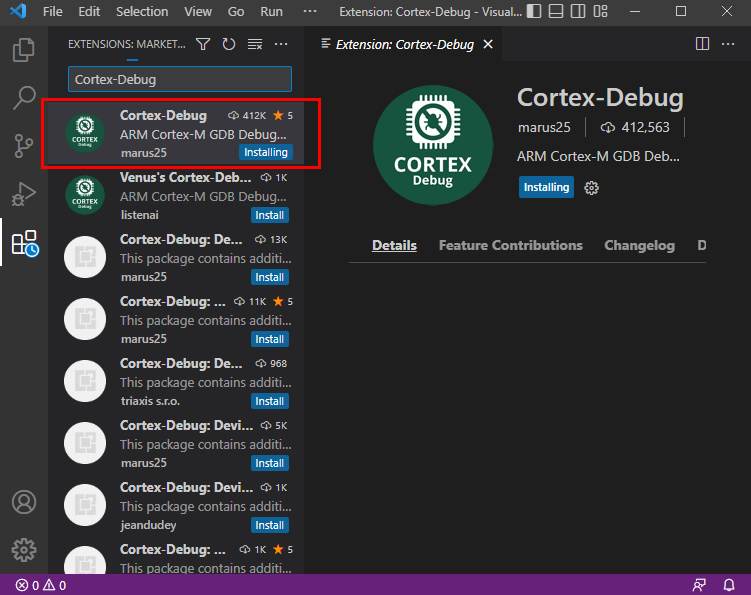Click the extensions search input field

pyautogui.click(x=180, y=79)
